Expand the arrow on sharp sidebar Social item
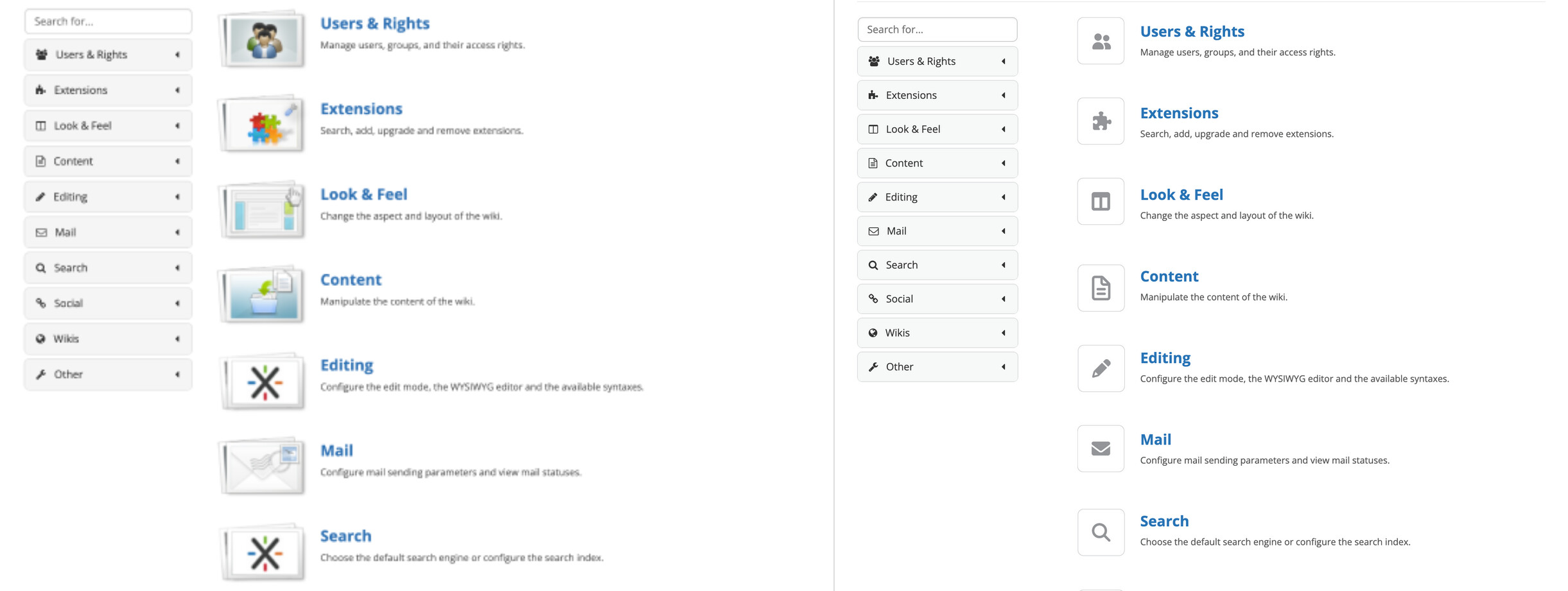1568x591 pixels. tap(1003, 299)
